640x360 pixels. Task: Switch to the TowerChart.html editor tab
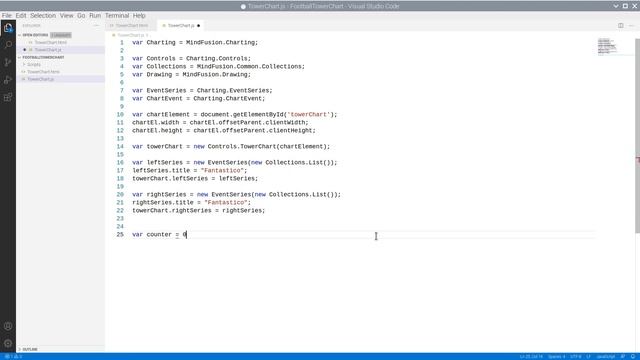[131, 25]
